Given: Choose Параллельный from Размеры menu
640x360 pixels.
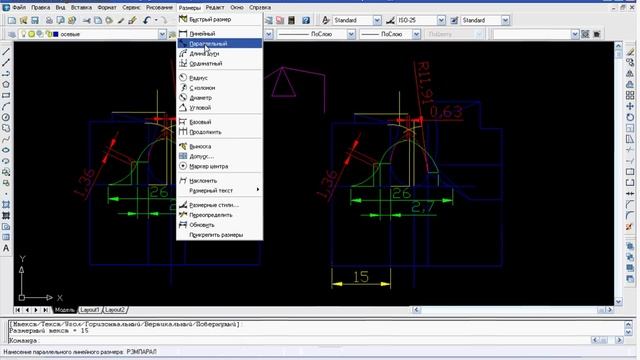Looking at the screenshot, I should point(220,43).
